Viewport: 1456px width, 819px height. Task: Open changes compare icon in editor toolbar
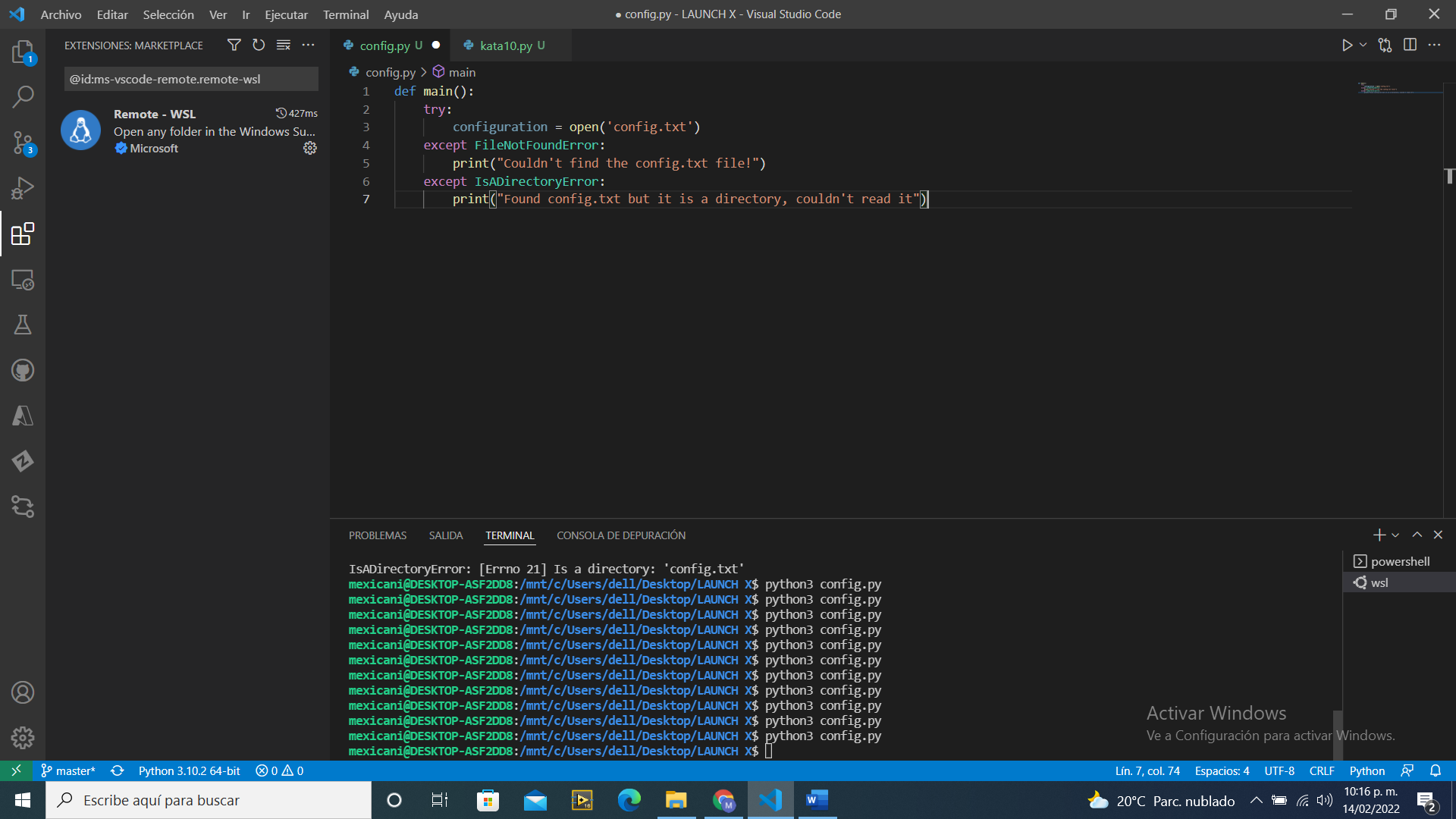coord(1385,45)
